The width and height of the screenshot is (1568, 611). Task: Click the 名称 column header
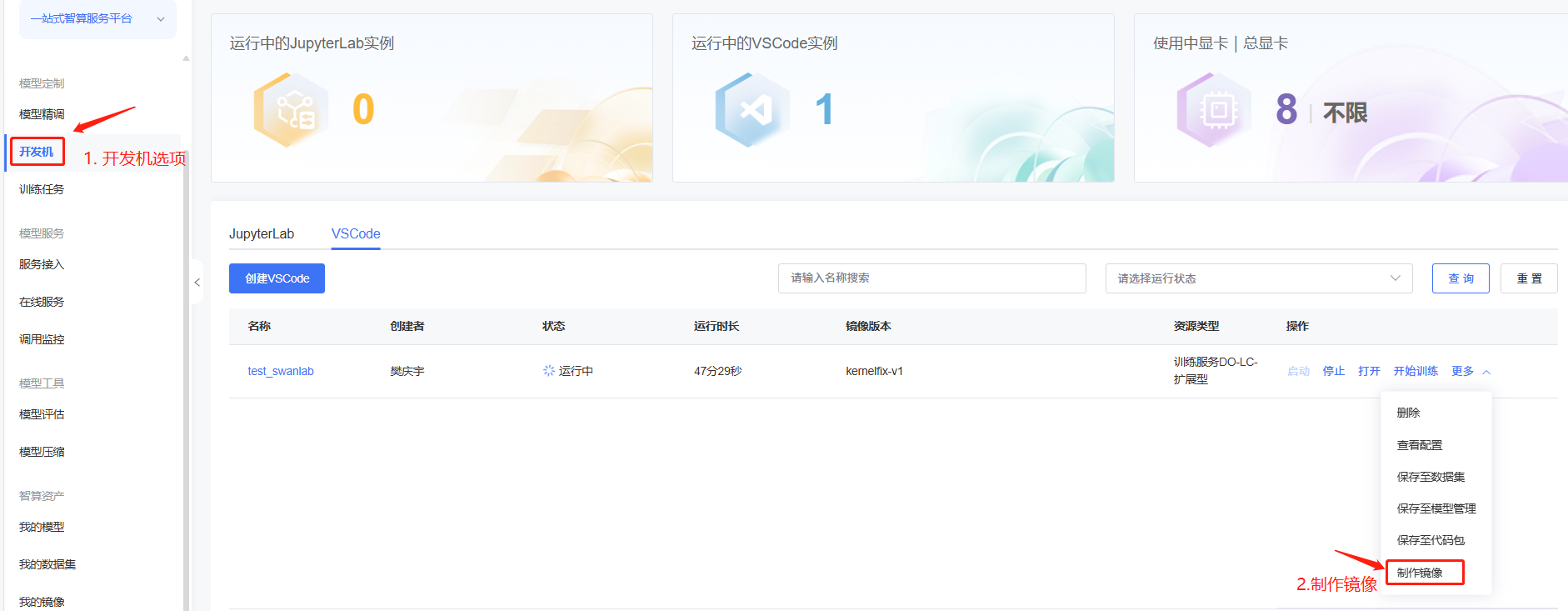[259, 326]
